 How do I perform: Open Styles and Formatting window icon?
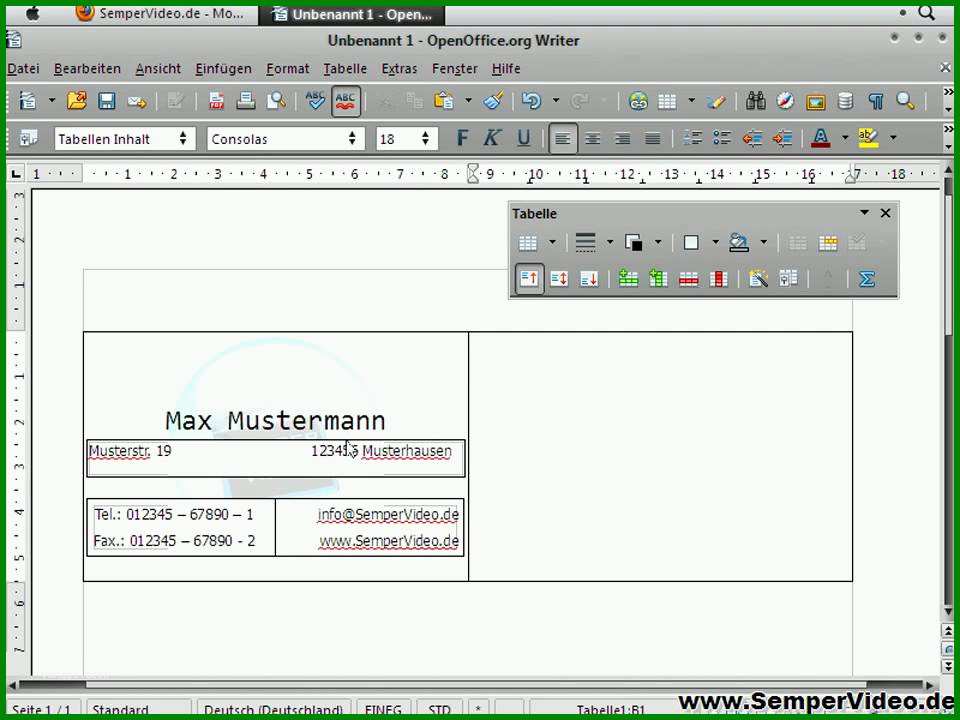pyautogui.click(x=28, y=138)
